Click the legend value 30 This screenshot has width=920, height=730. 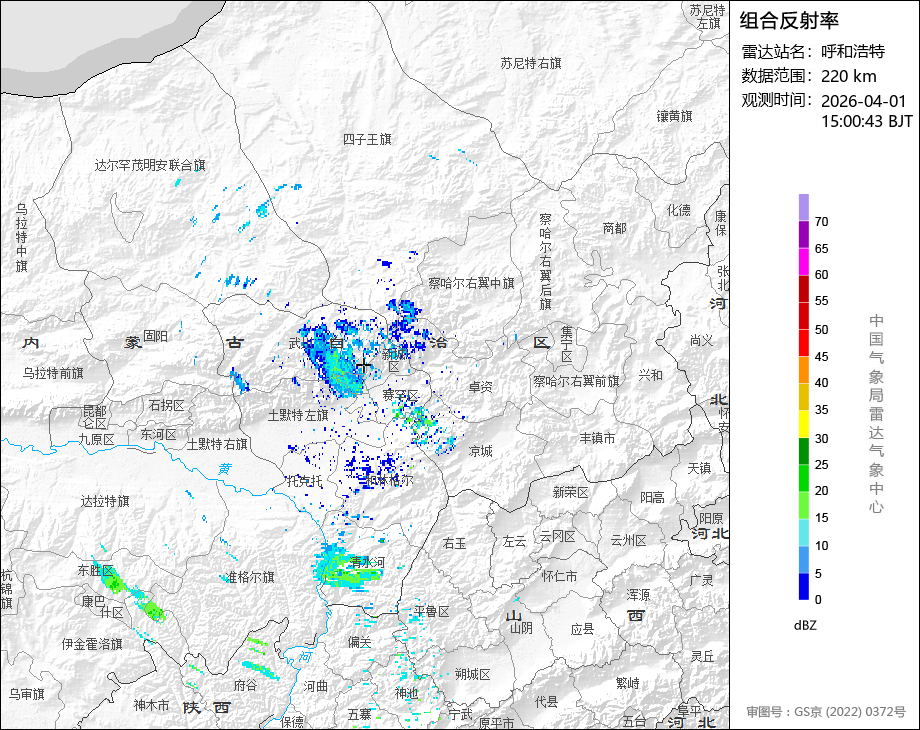click(821, 438)
